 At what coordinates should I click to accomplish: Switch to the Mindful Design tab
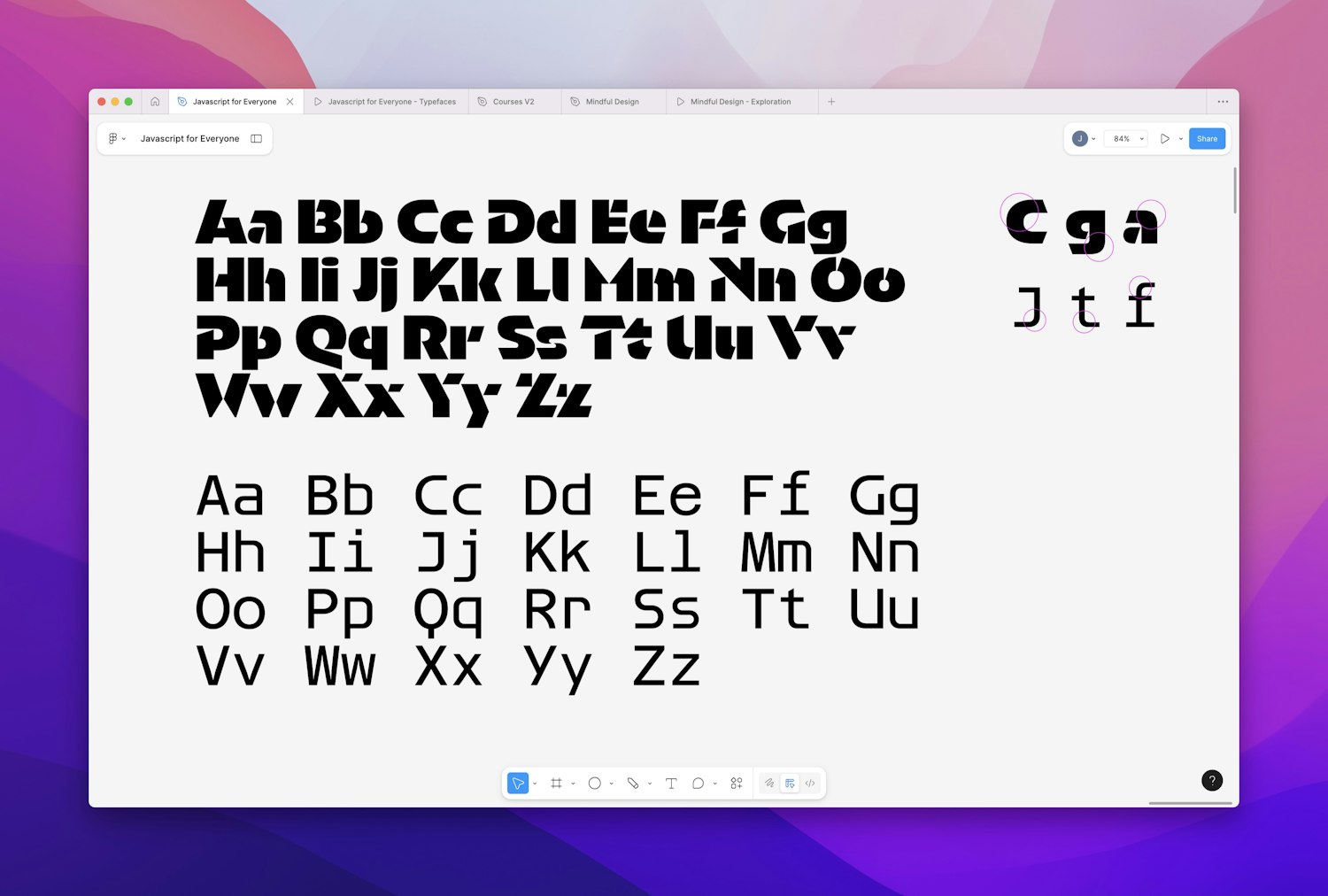click(611, 101)
